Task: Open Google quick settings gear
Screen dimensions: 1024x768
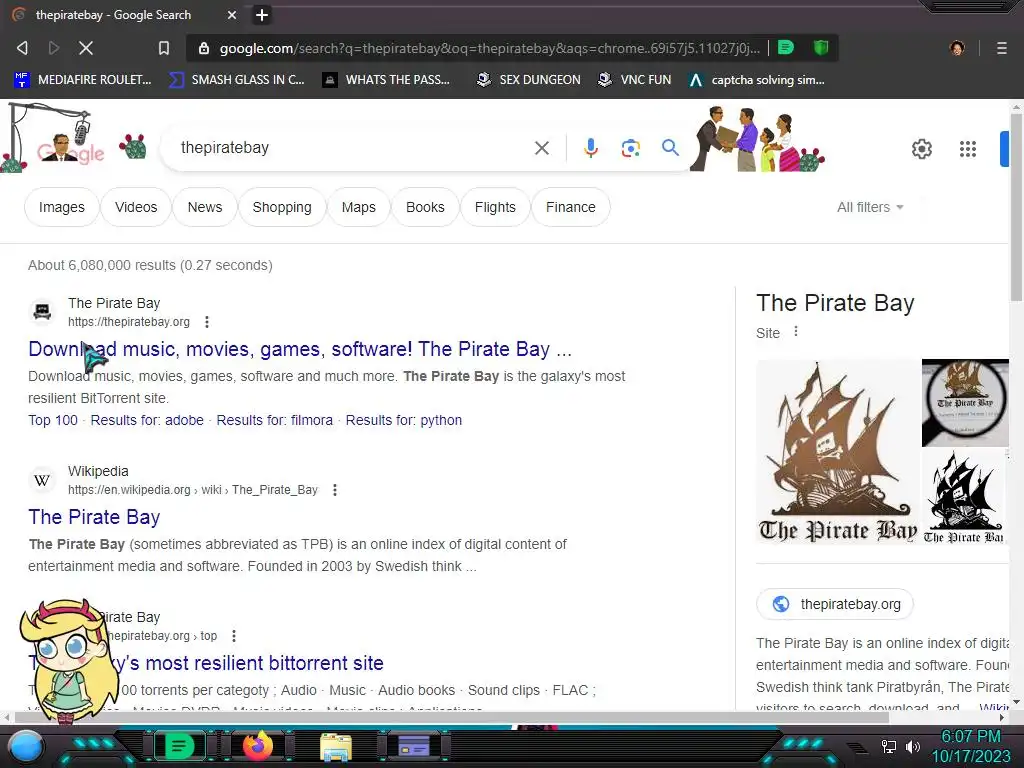Action: point(921,149)
